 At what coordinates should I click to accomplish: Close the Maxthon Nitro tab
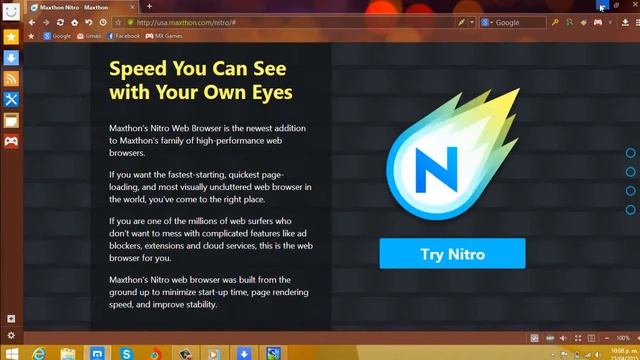point(132,7)
